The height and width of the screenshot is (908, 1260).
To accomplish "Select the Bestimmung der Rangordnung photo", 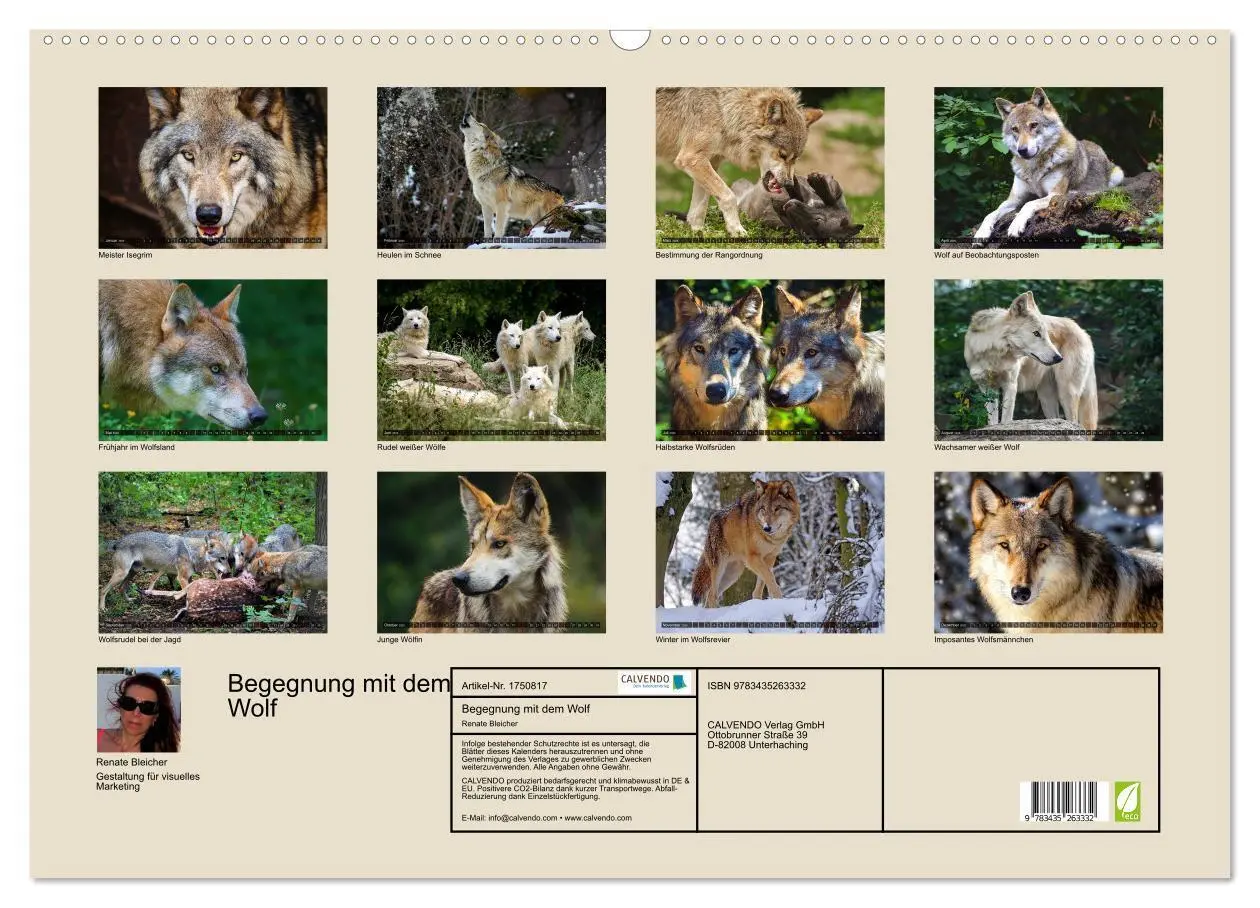I will [x=770, y=167].
